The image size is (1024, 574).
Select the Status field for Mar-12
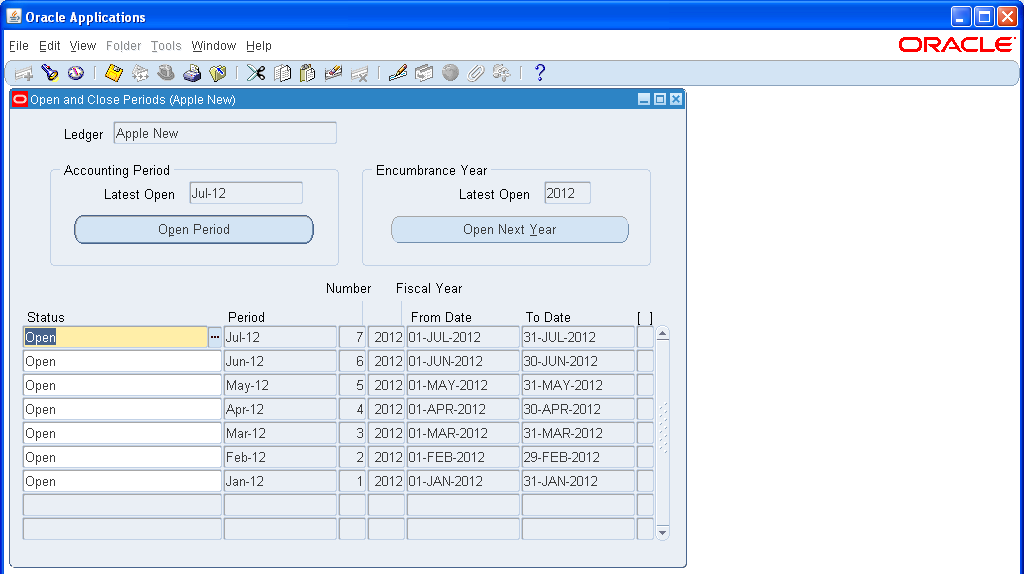[x=122, y=434]
